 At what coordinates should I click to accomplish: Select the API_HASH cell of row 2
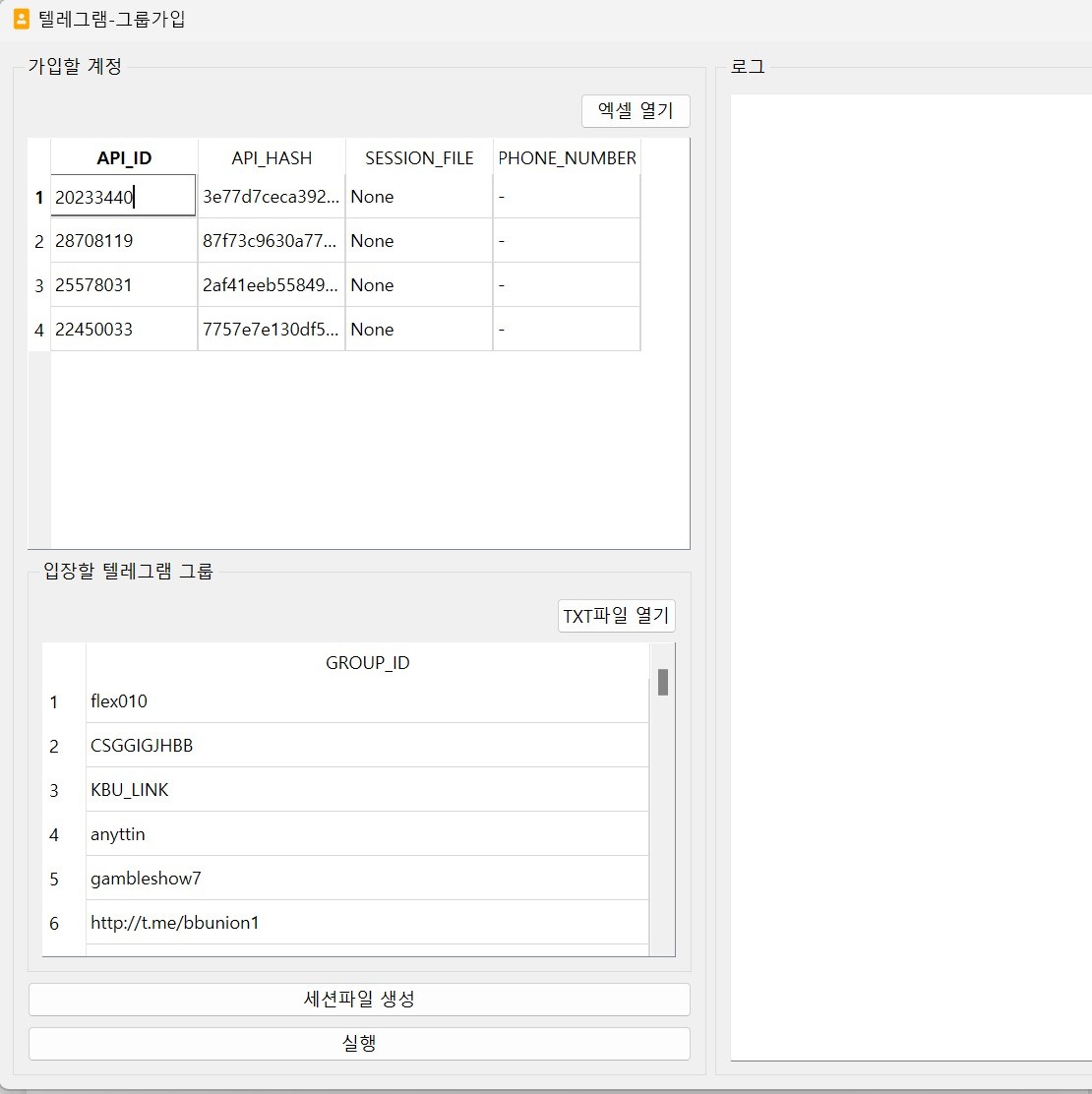[271, 240]
